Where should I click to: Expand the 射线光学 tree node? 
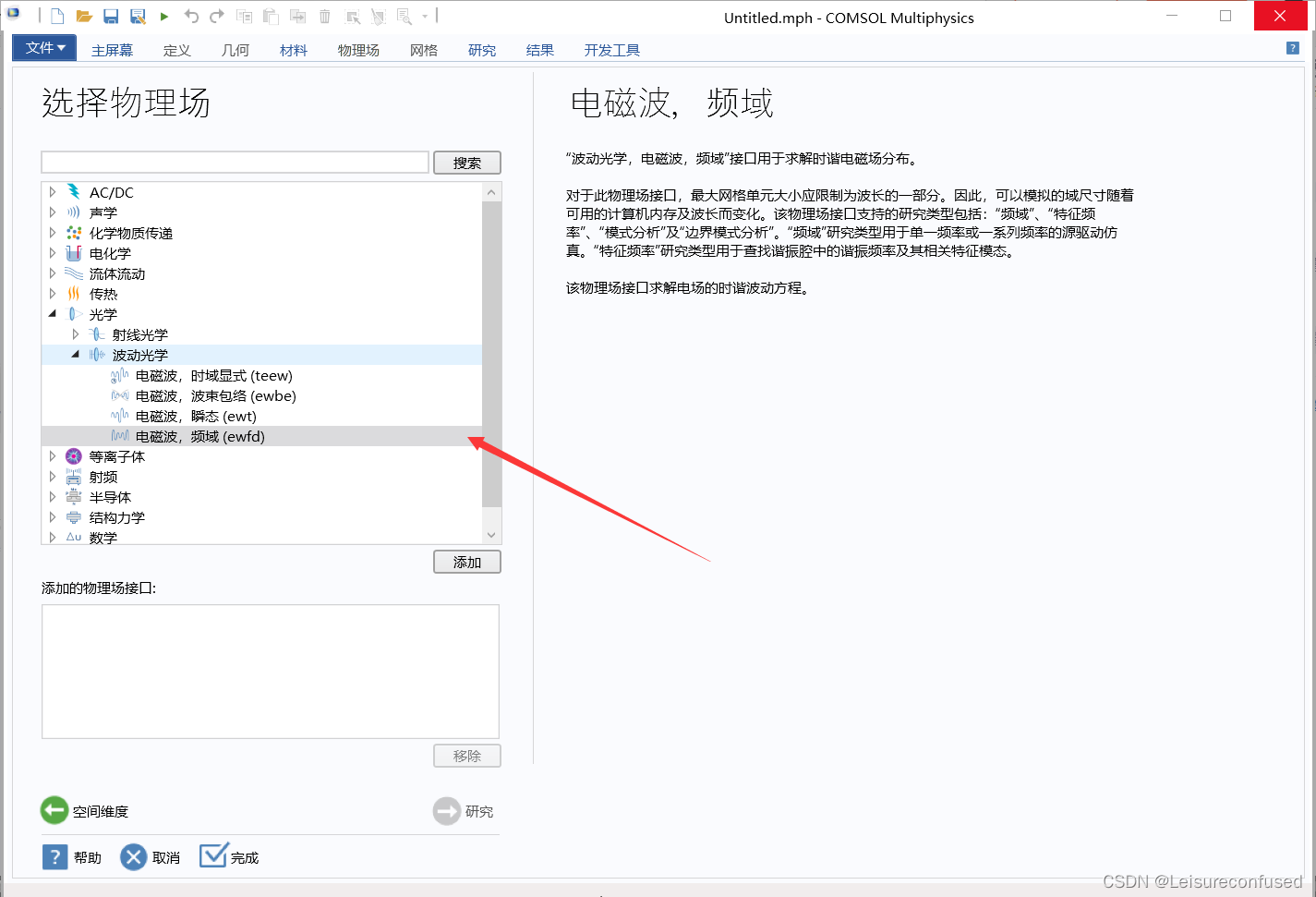click(x=76, y=334)
